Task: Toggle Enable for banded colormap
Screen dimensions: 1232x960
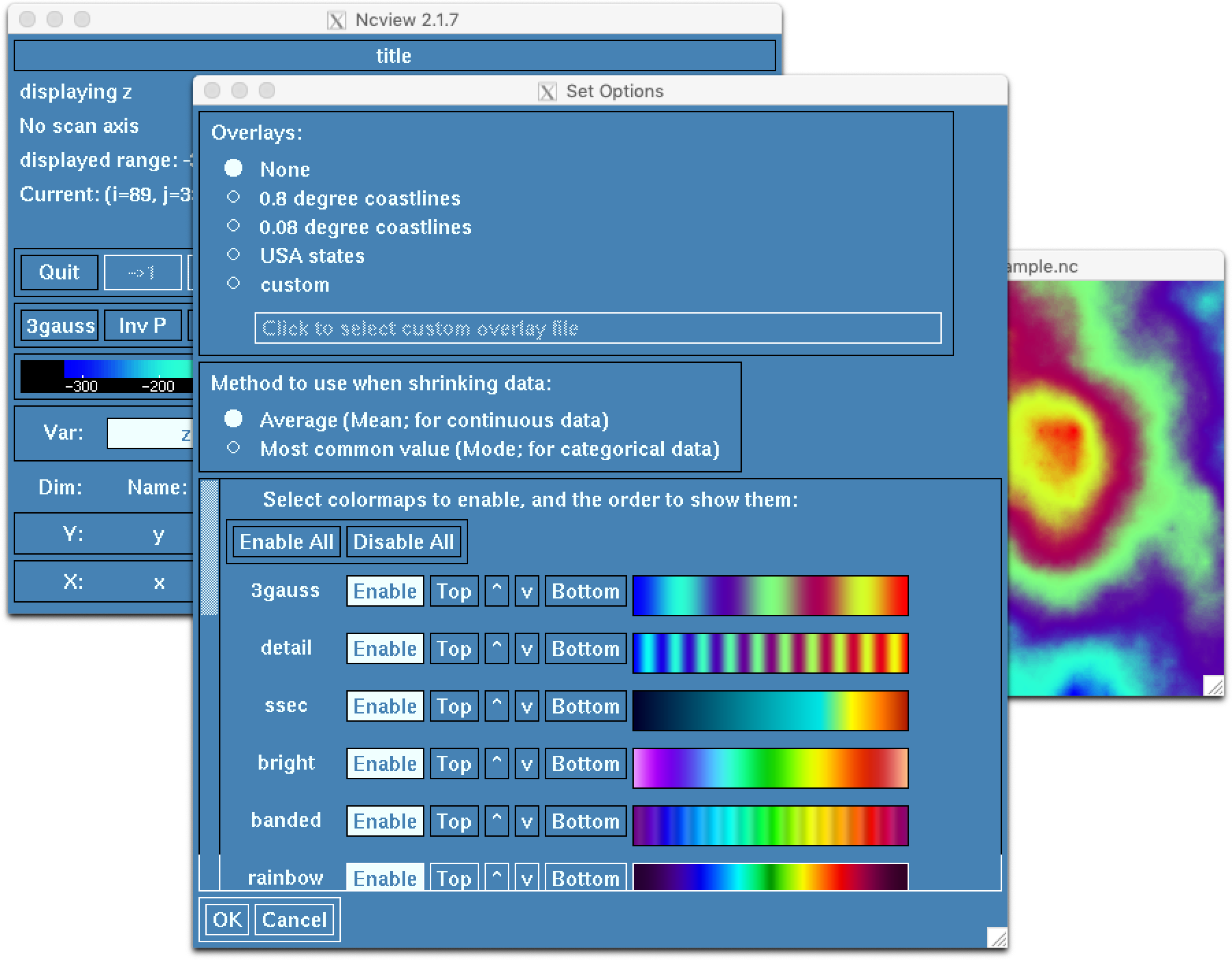Action: tap(385, 821)
